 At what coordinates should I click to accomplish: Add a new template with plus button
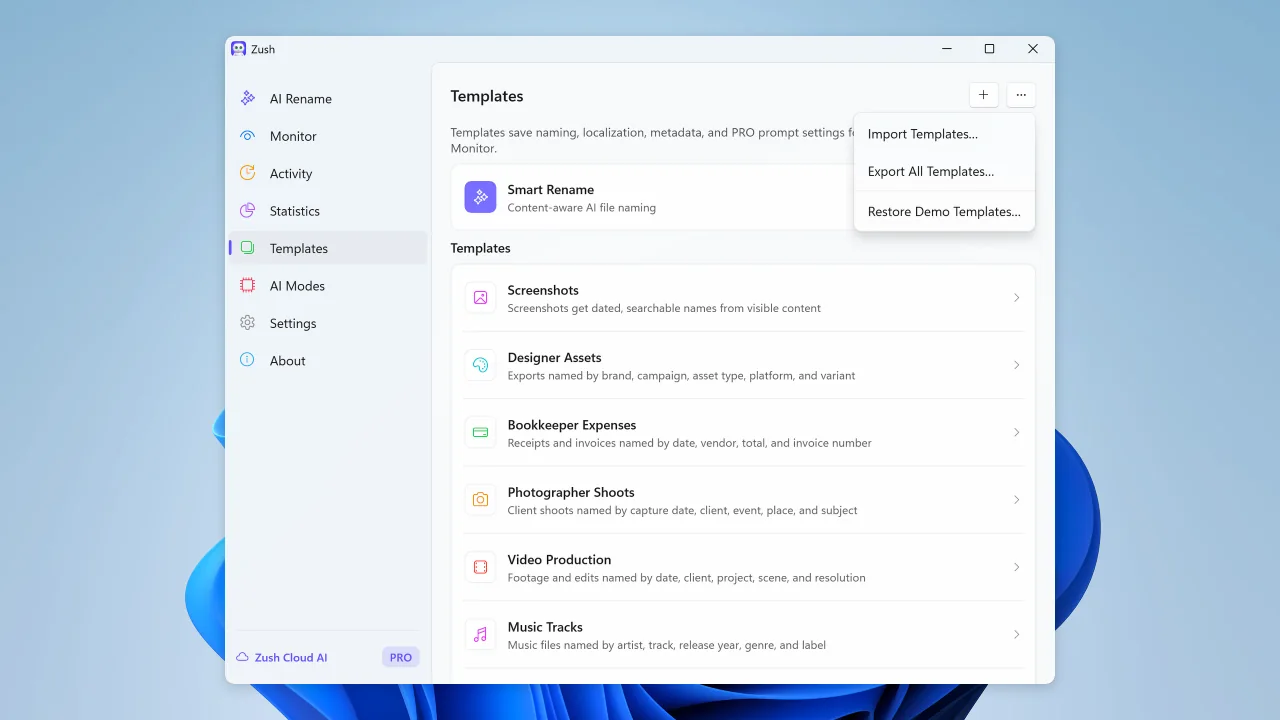(x=983, y=95)
